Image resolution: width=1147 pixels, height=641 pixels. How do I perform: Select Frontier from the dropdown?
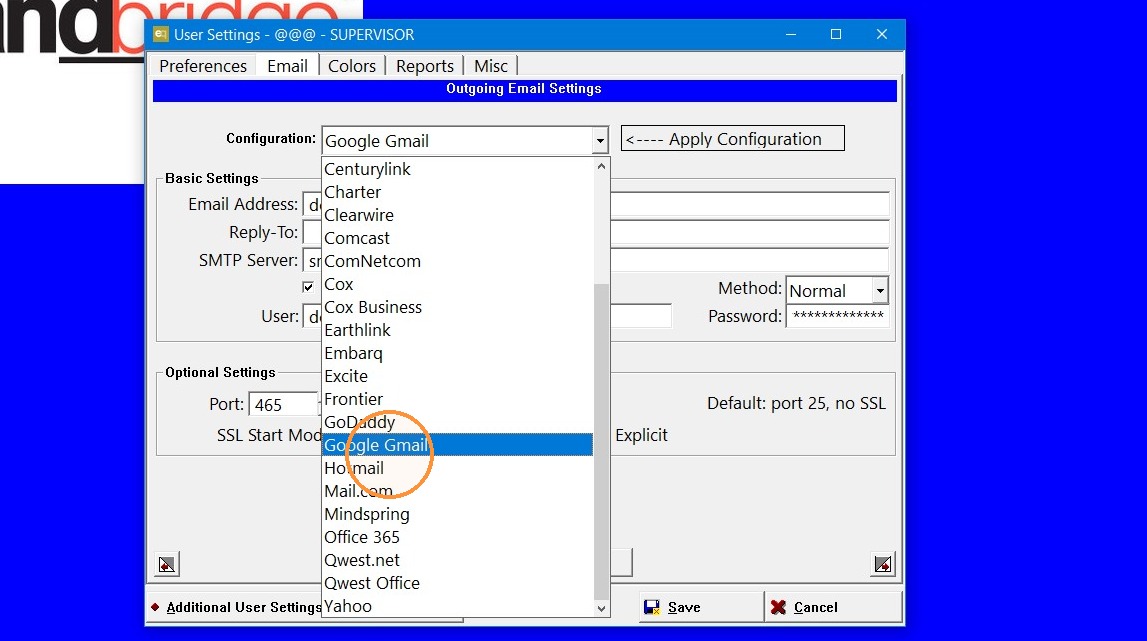point(458,400)
